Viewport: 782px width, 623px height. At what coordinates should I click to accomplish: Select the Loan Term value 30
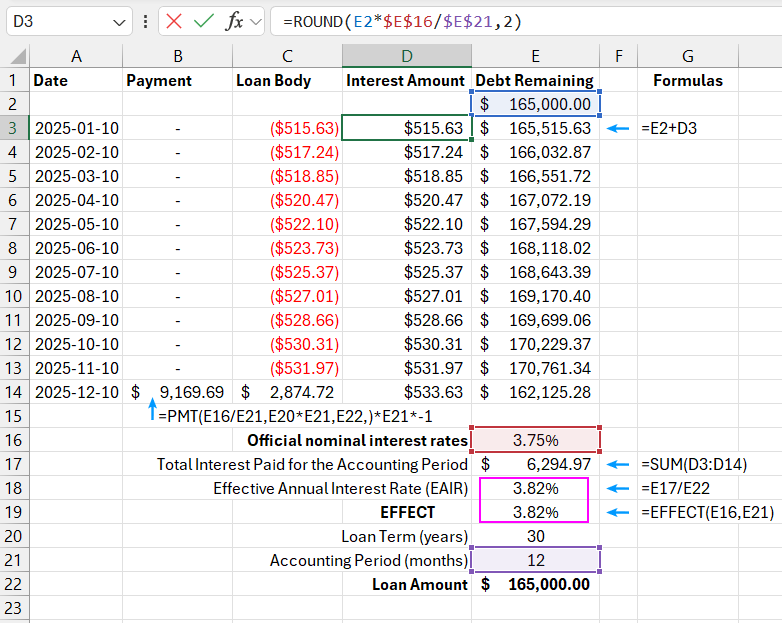535,536
